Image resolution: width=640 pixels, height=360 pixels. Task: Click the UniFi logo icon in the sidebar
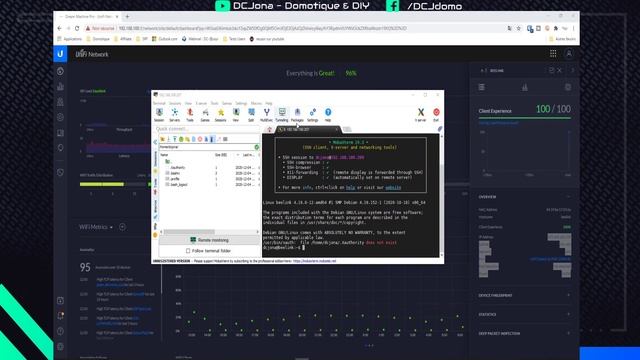60,54
